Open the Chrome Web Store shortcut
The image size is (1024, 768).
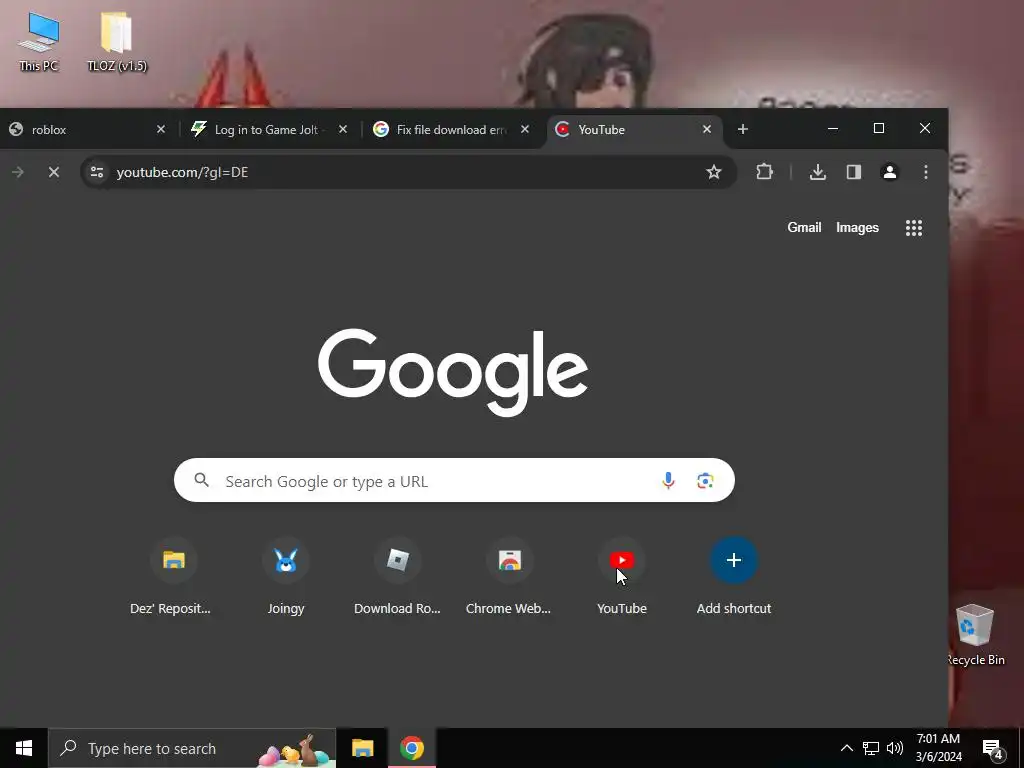click(x=509, y=576)
